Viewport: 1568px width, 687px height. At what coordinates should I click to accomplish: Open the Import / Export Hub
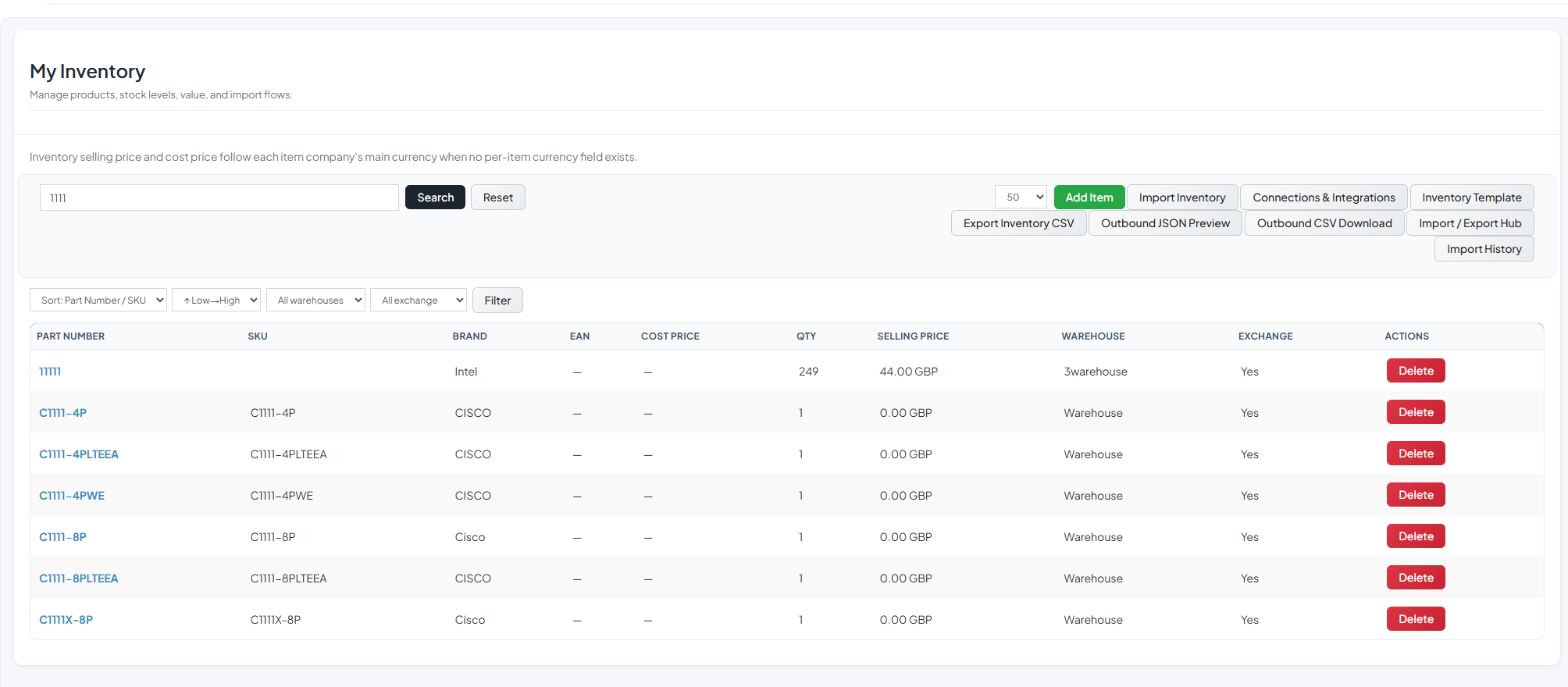point(1470,223)
